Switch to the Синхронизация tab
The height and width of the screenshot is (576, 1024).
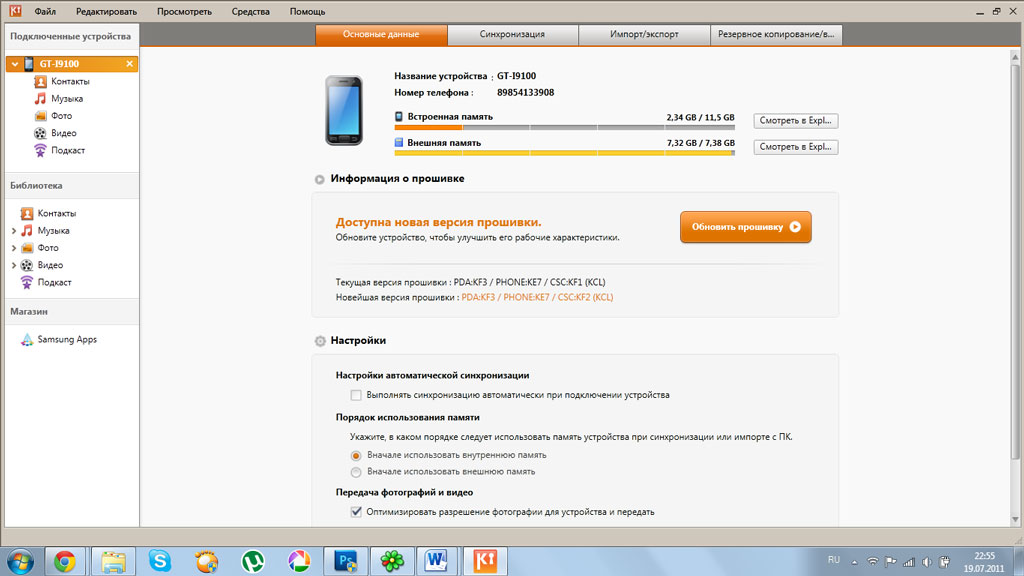513,35
